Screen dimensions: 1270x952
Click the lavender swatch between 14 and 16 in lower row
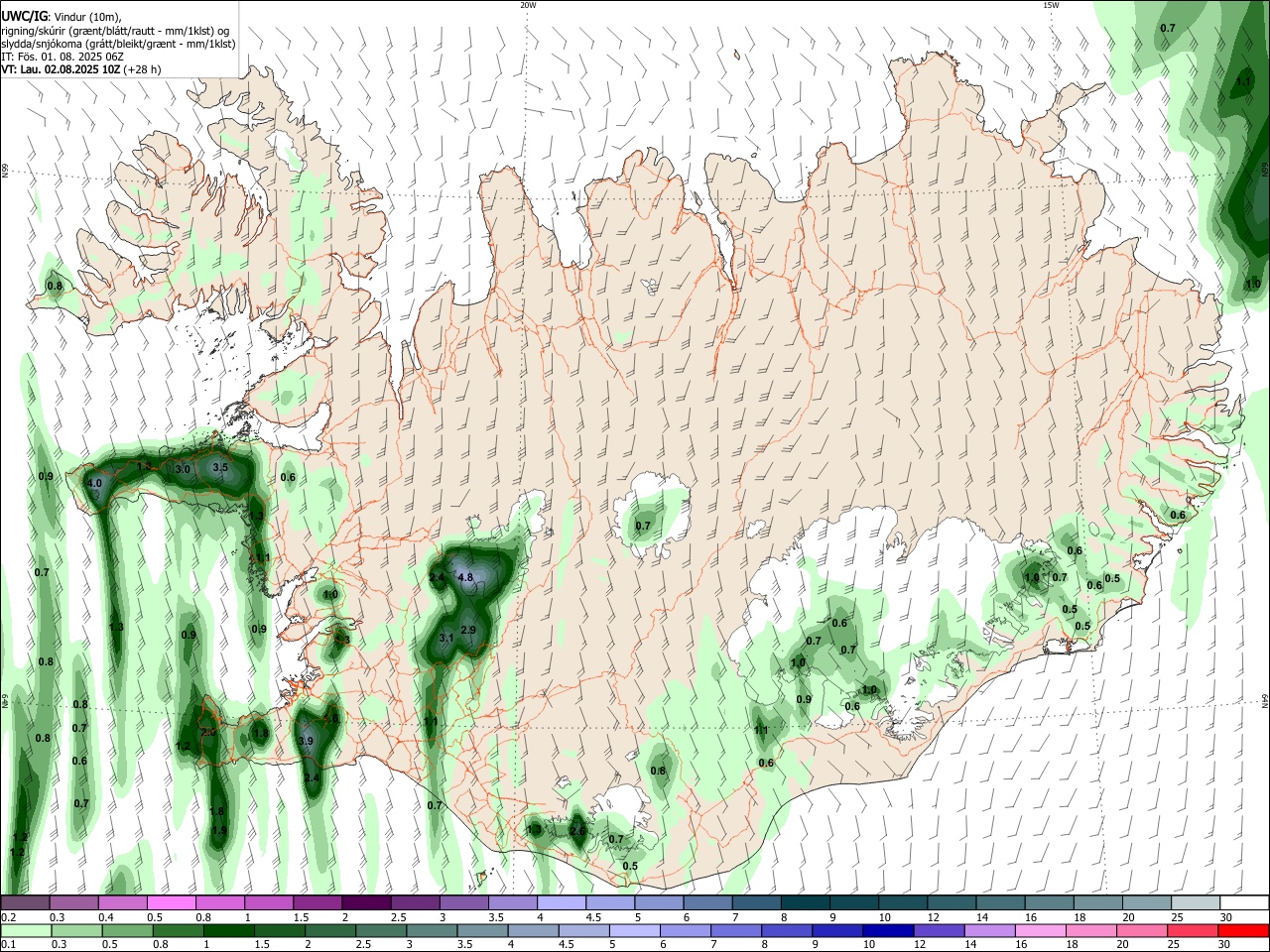tap(989, 930)
